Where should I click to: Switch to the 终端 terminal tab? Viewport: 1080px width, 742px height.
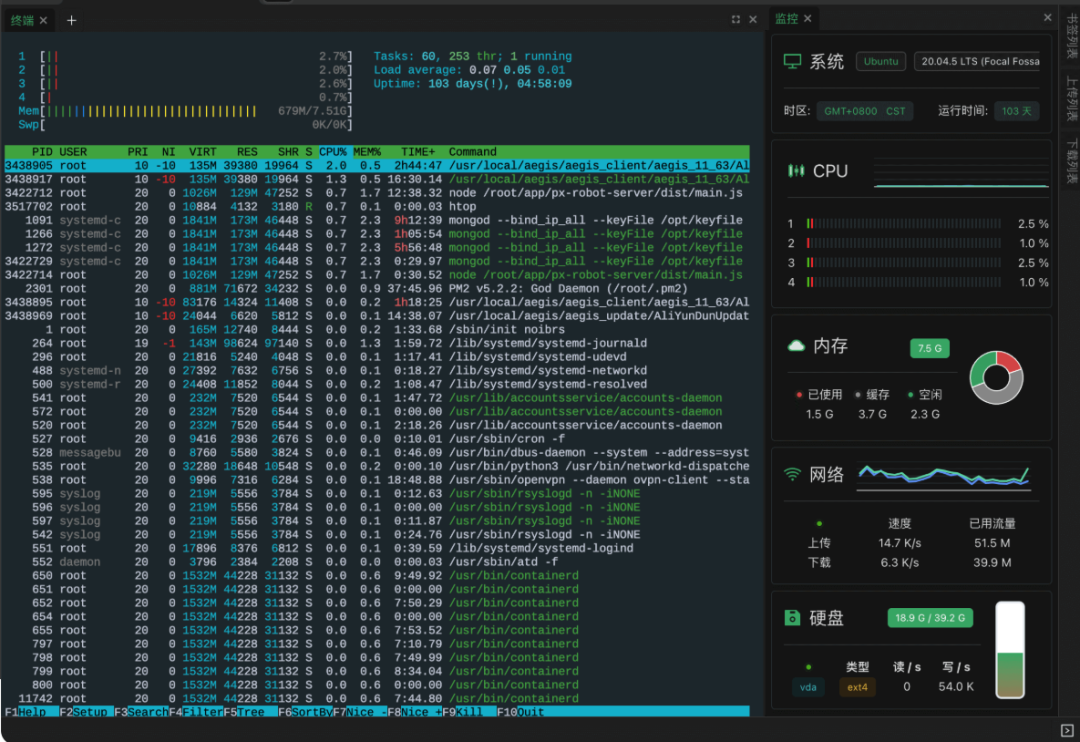pyautogui.click(x=22, y=20)
